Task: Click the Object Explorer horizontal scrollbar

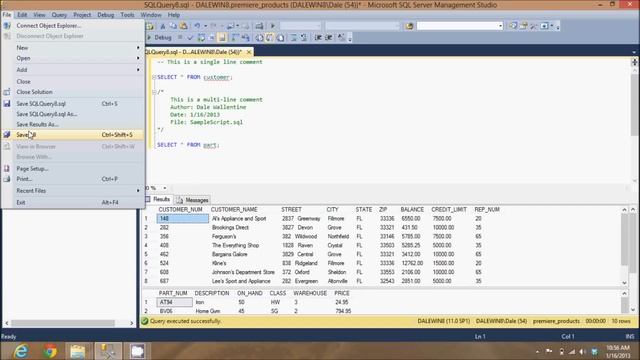Action: click(69, 323)
